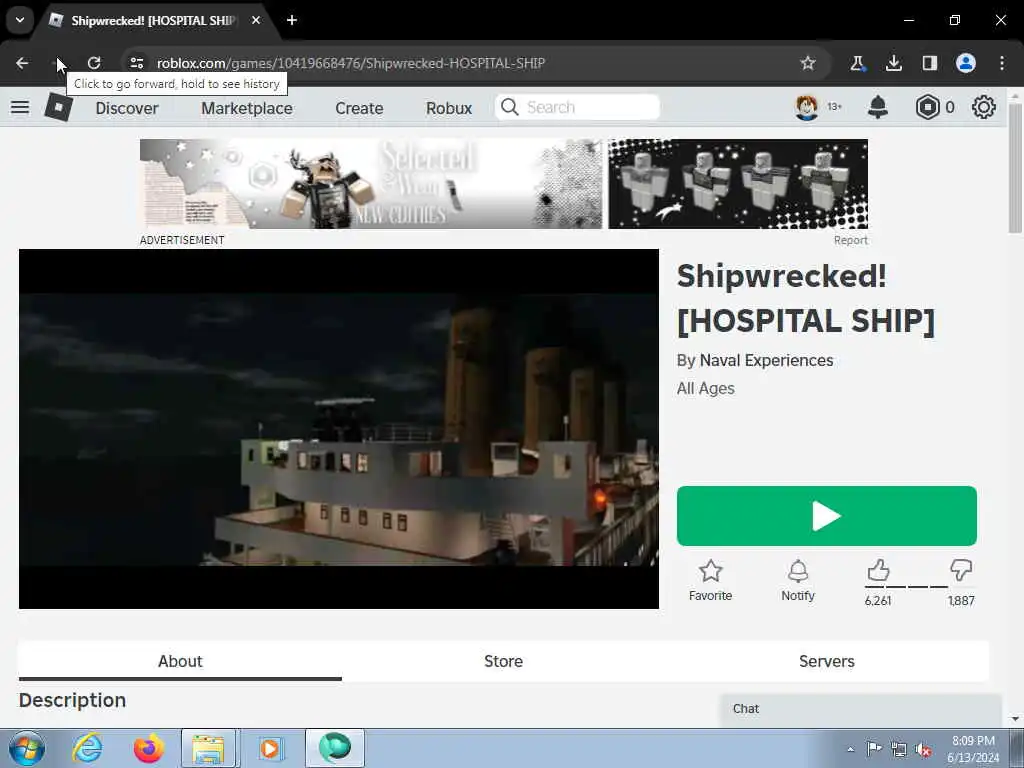The height and width of the screenshot is (768, 1024).
Task: Click the clothing advertisement banner
Action: click(504, 184)
